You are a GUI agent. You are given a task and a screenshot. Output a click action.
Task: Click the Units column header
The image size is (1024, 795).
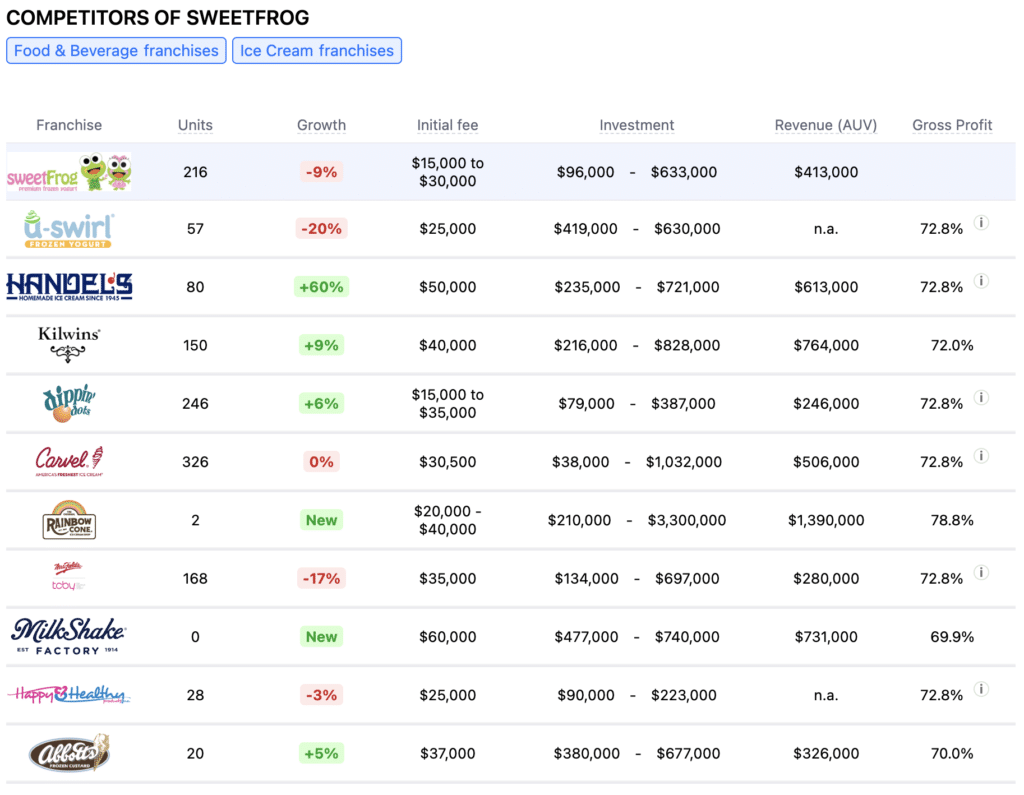(x=195, y=125)
